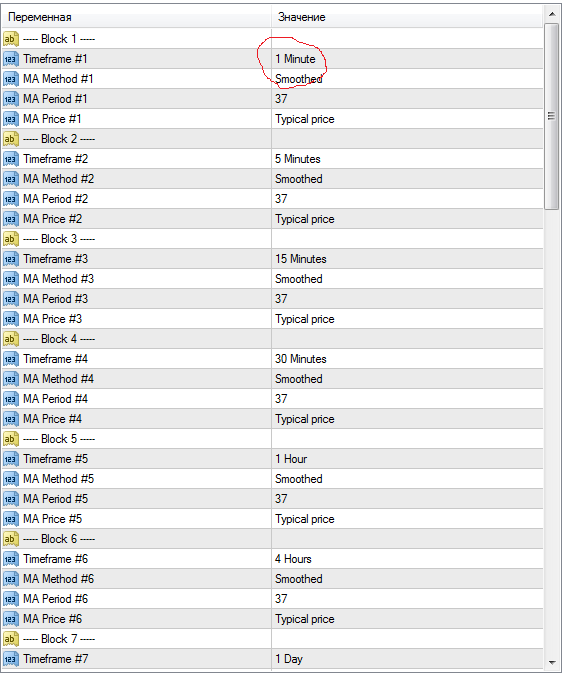The height and width of the screenshot is (674, 565).
Task: Click the Переменная column header
Action: click(x=137, y=17)
